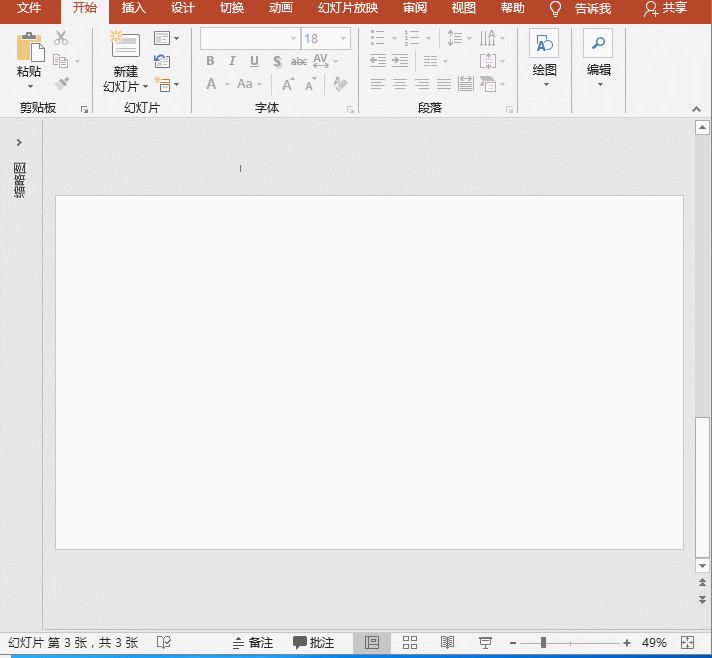Click the Text Direction icon
The image size is (712, 658).
click(488, 38)
